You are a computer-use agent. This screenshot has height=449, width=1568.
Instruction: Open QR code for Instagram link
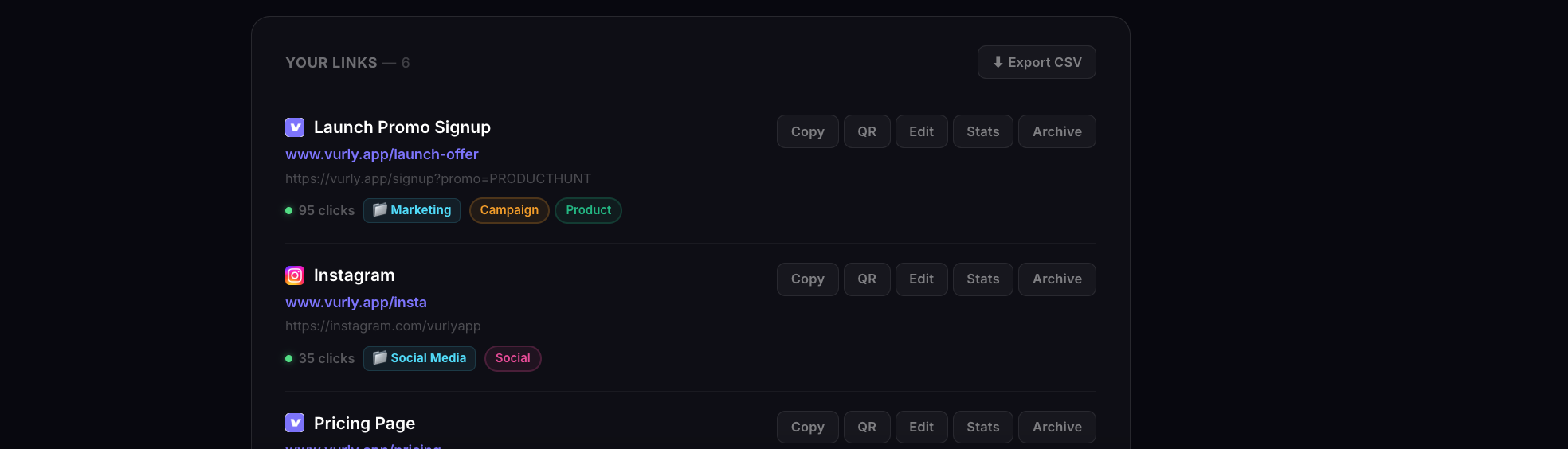coord(867,279)
